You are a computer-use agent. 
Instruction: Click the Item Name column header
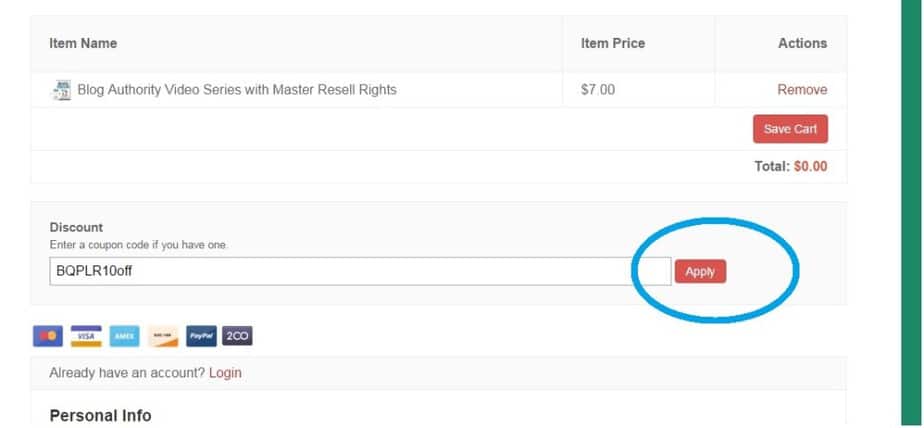(x=83, y=43)
